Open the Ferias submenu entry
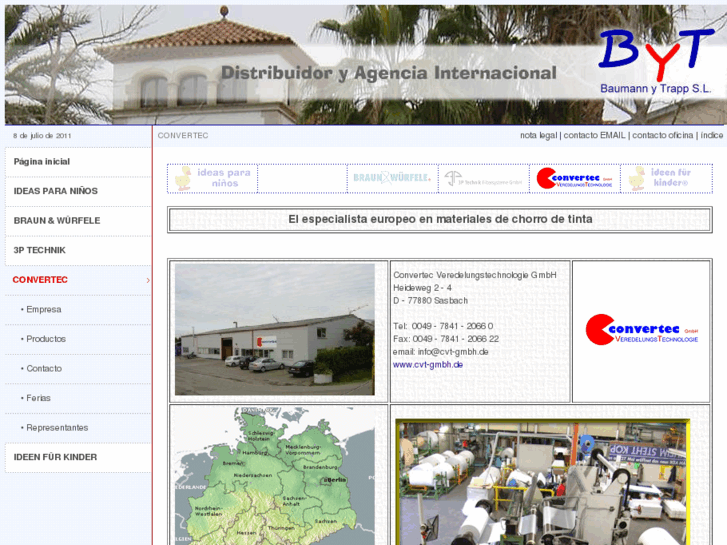Image resolution: width=727 pixels, height=545 pixels. point(36,398)
